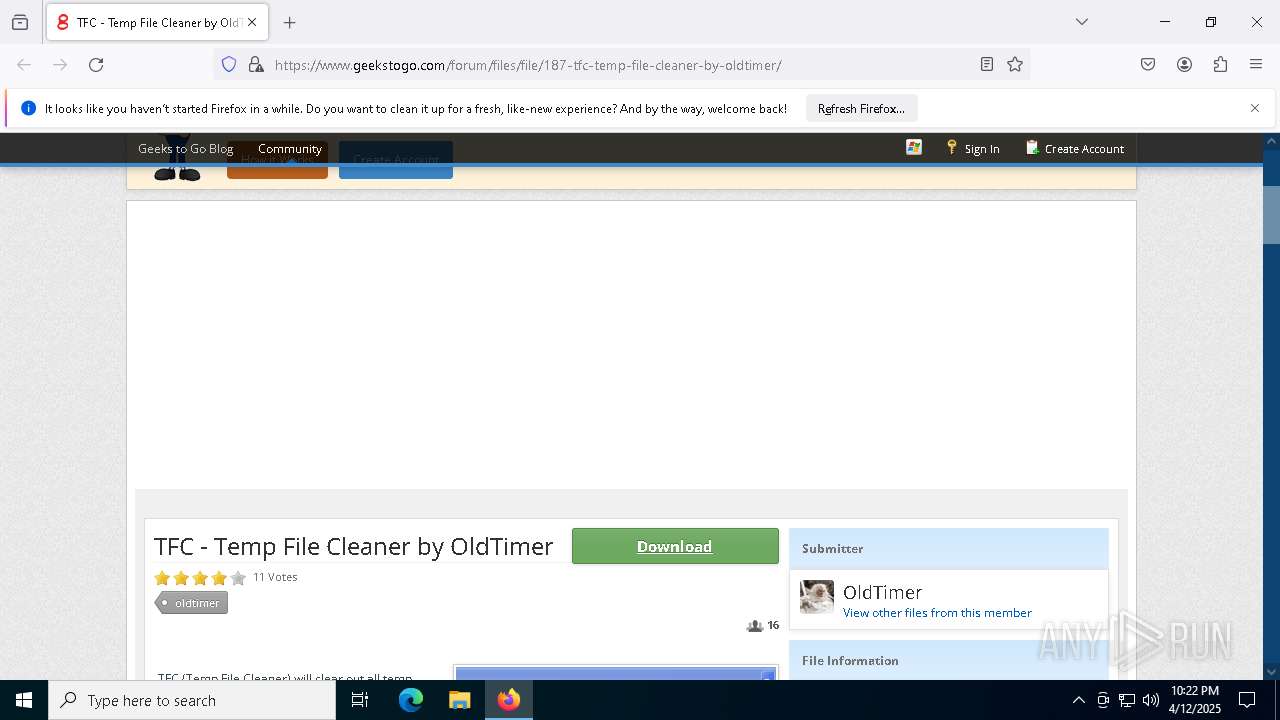Open Save to Pocket button

[x=1148, y=65]
